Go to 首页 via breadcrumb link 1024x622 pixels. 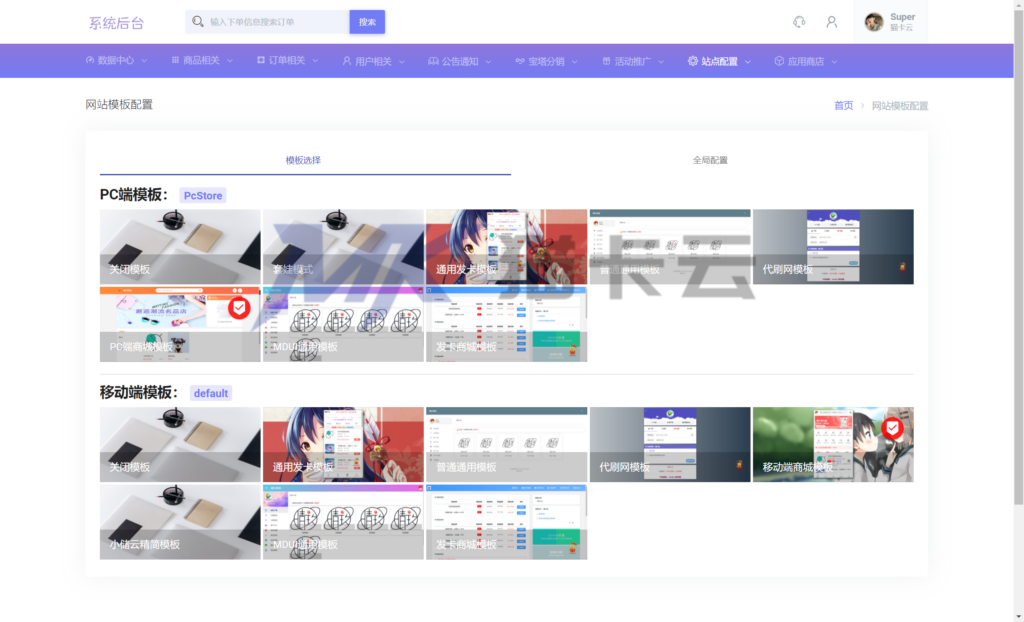point(843,105)
